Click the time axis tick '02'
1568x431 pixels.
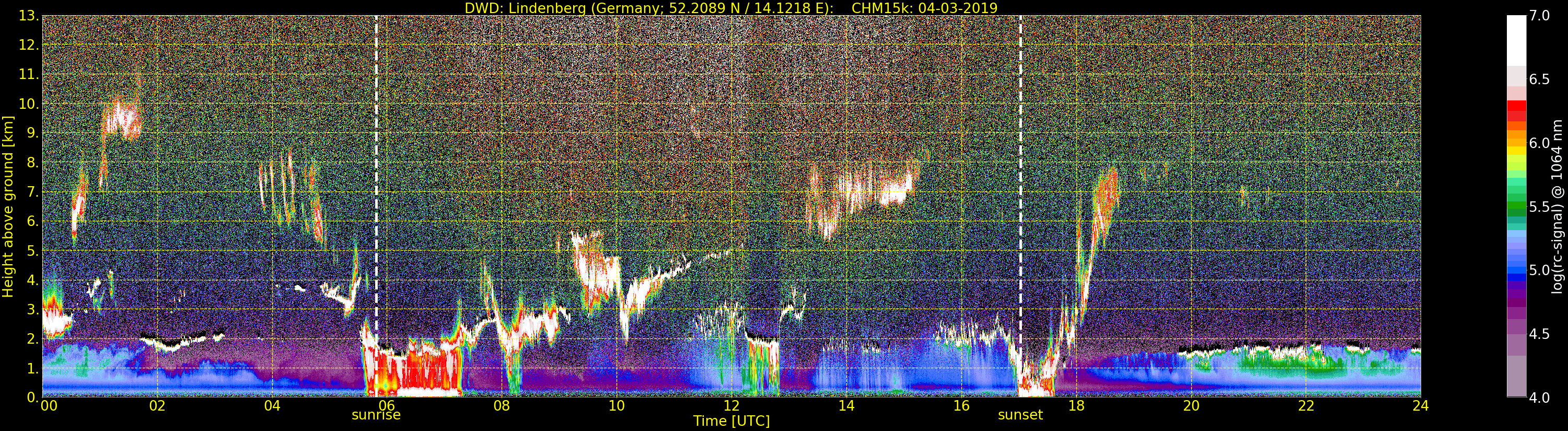pyautogui.click(x=157, y=405)
